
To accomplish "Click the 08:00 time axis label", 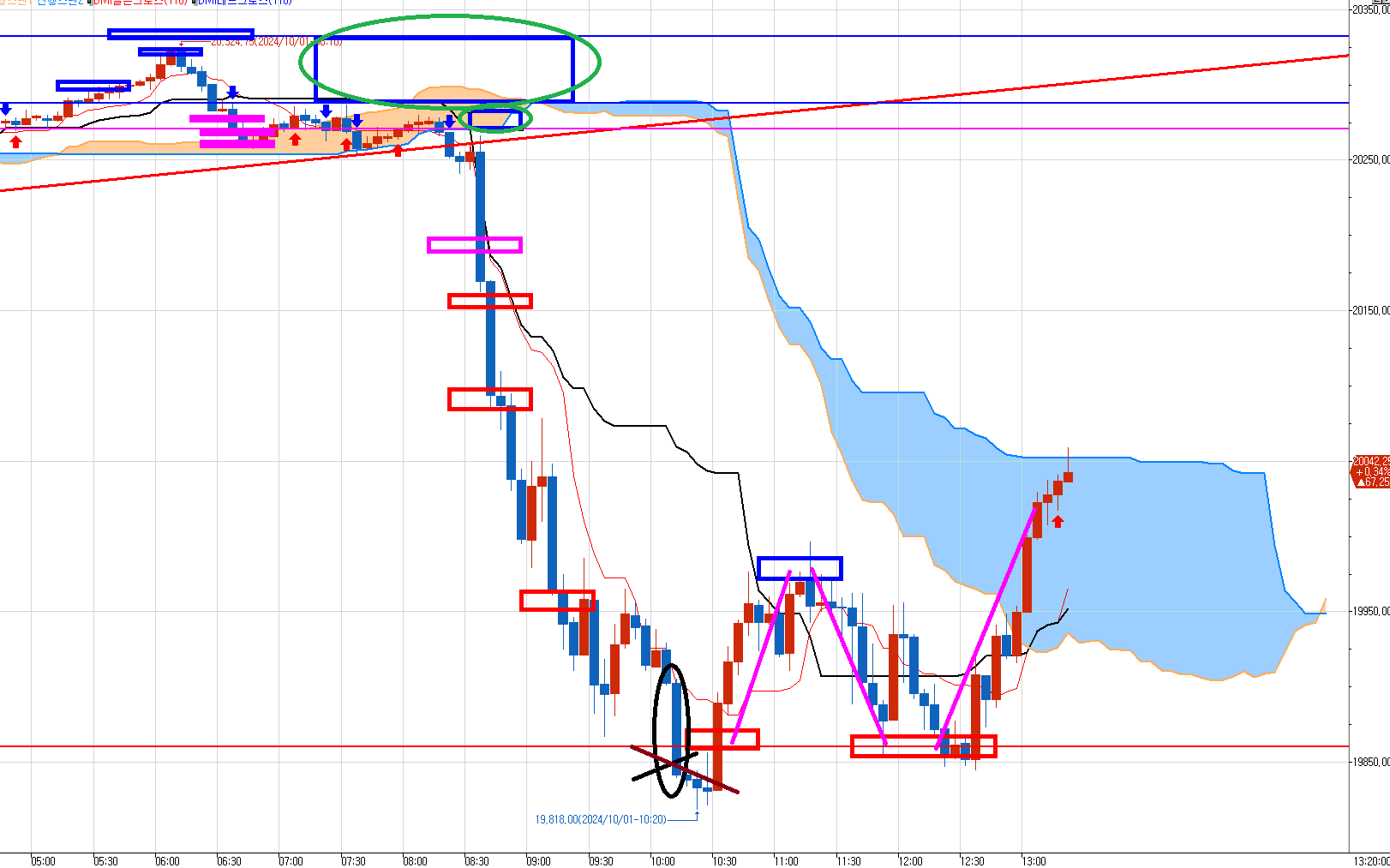I will click(415, 861).
